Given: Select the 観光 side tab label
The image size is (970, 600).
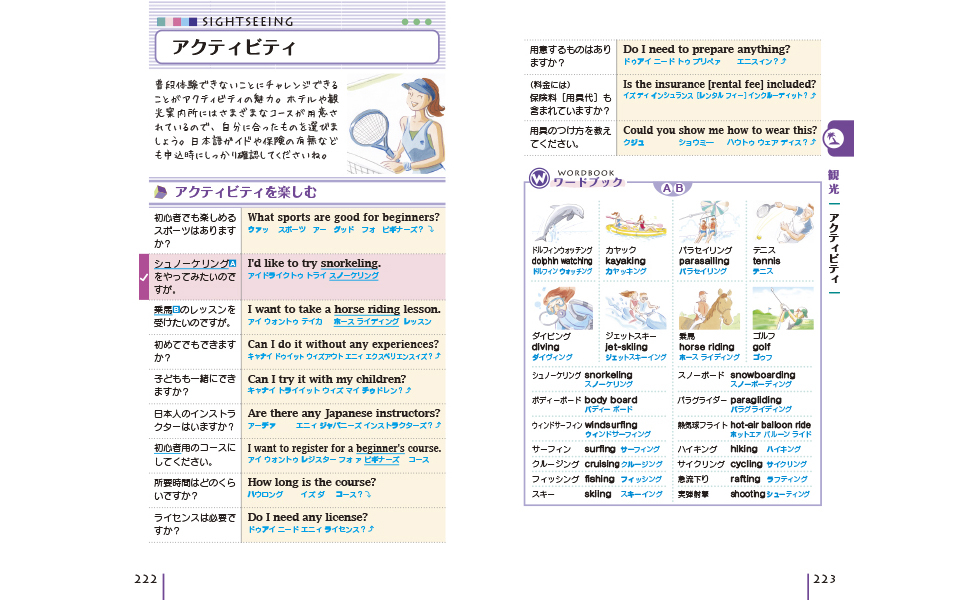Looking at the screenshot, I should pos(834,182).
